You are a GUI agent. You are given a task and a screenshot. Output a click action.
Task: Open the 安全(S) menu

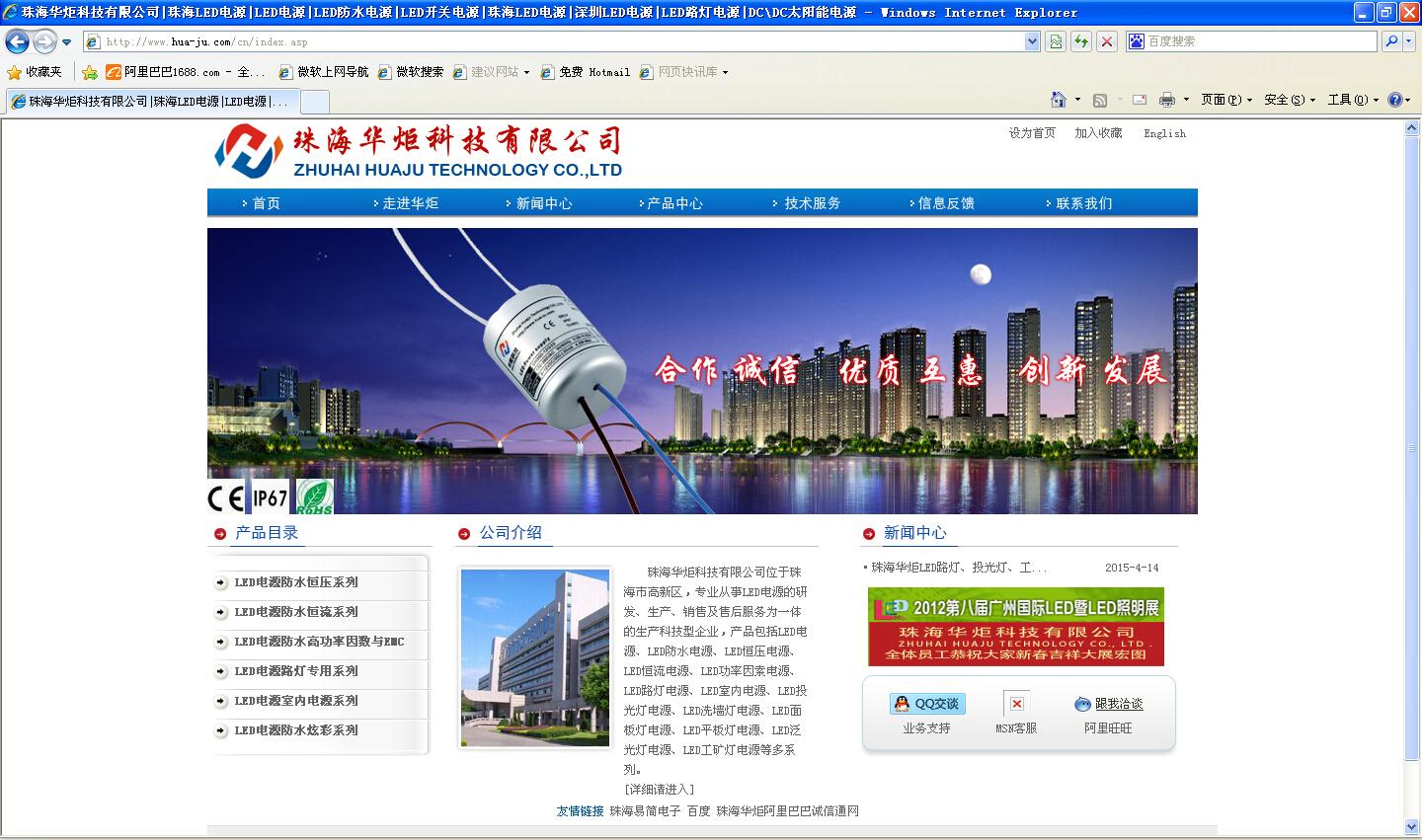pos(1290,100)
